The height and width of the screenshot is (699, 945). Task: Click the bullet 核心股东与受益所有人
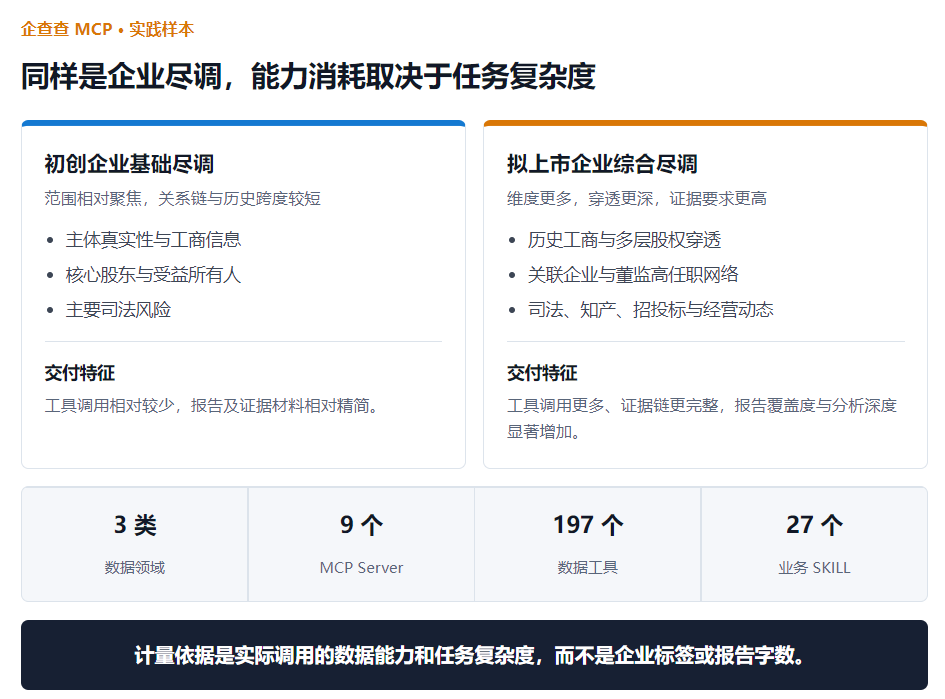(x=153, y=275)
